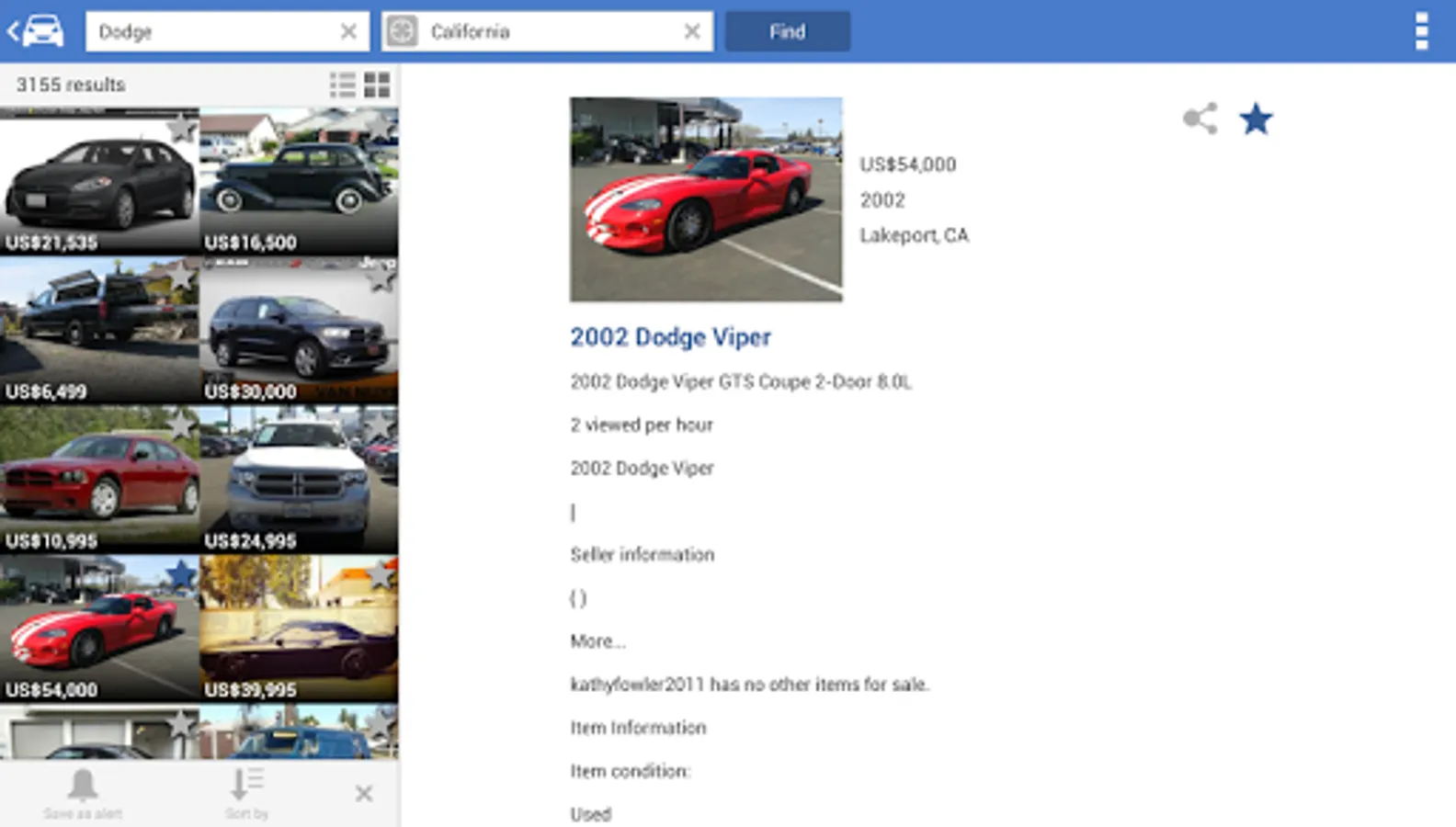Click the Find button

[x=788, y=31]
